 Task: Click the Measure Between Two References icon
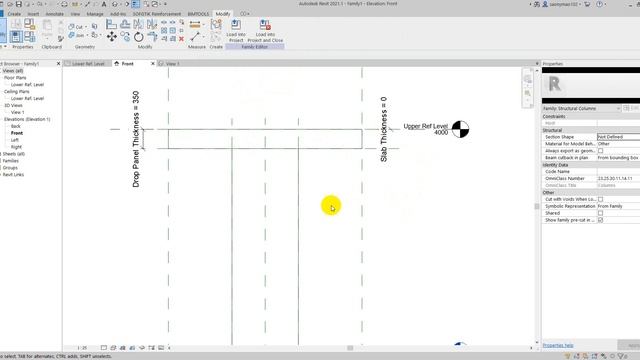click(x=195, y=37)
